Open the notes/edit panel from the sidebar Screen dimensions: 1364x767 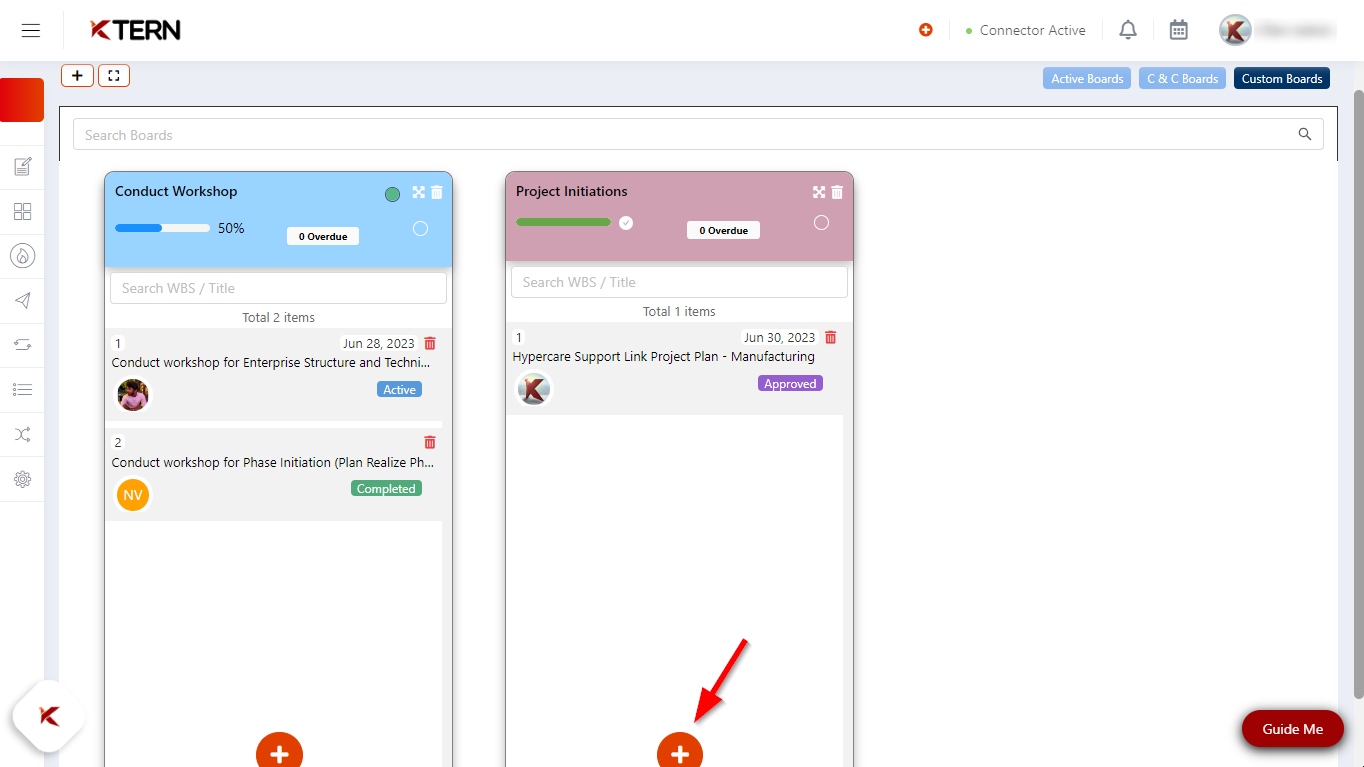[x=22, y=166]
